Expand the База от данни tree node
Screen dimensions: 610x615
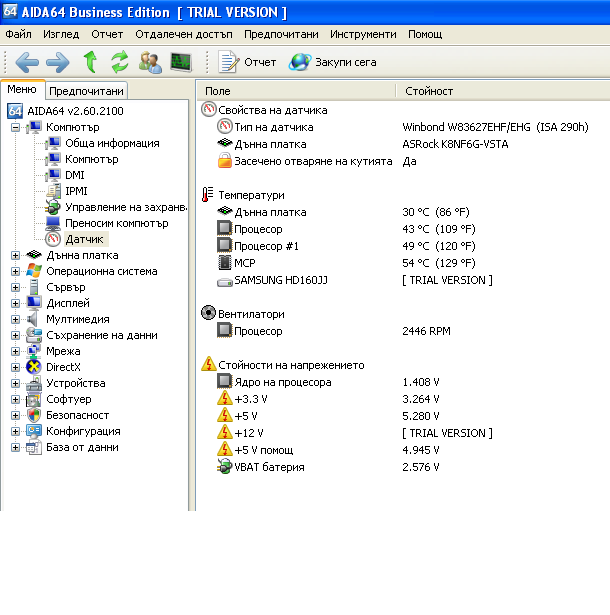[15, 448]
